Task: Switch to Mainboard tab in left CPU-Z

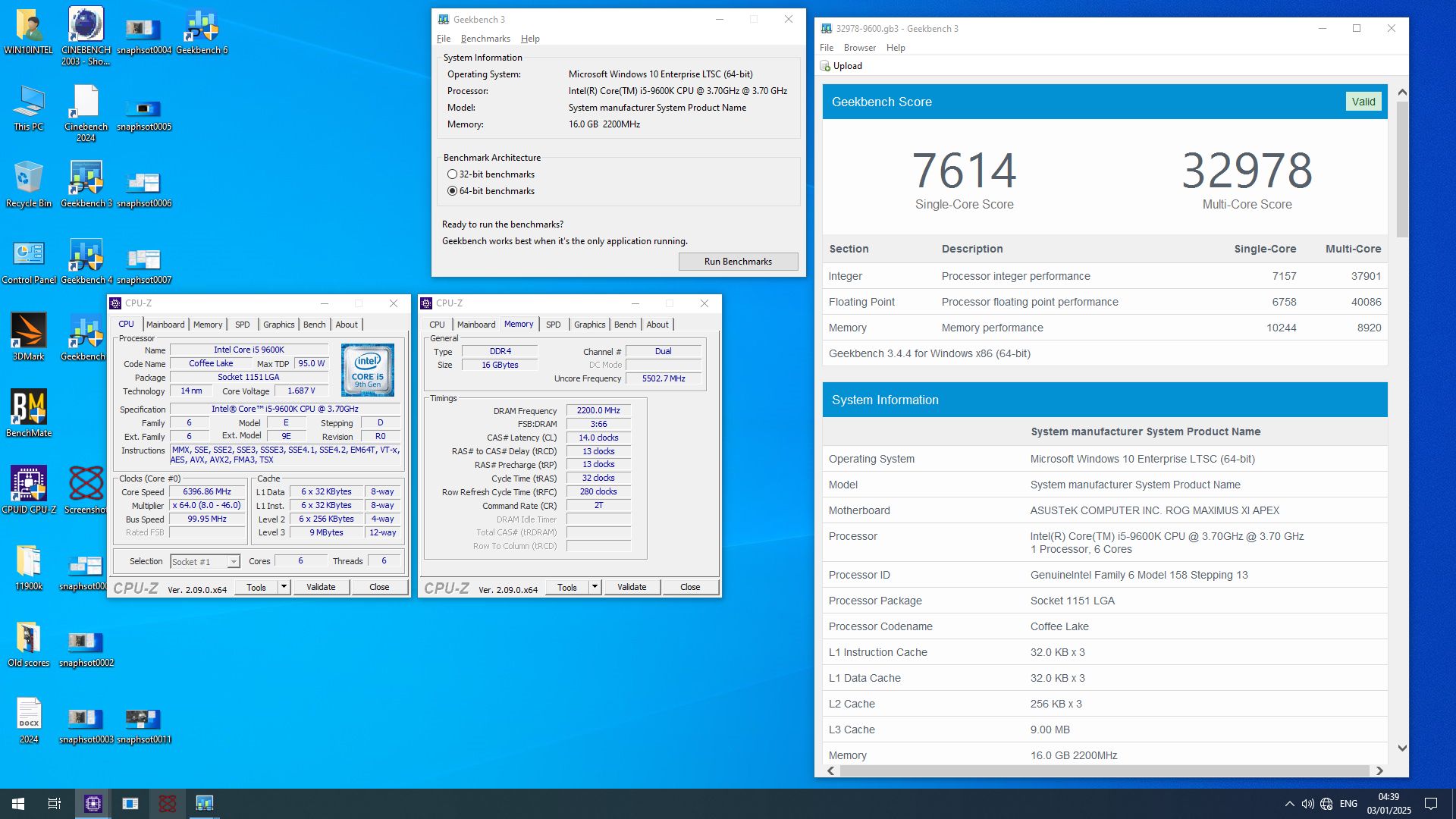Action: [165, 325]
